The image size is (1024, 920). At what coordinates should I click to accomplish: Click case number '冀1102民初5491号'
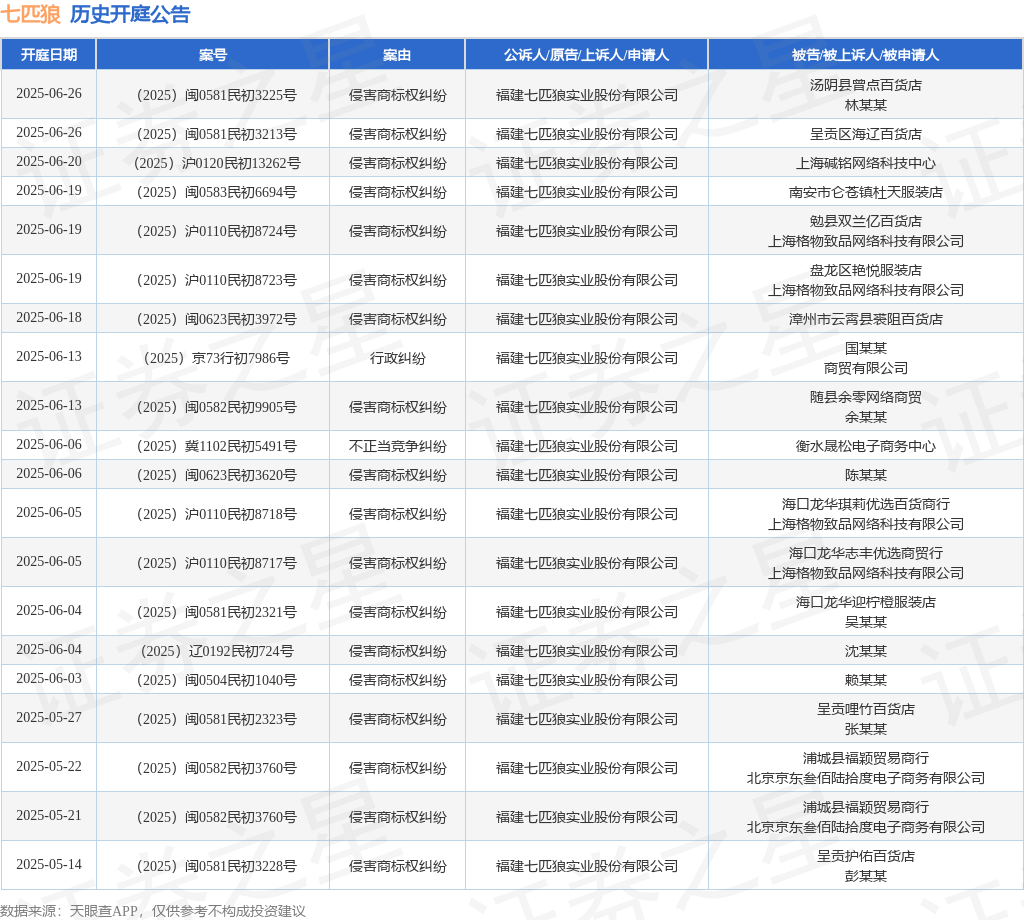[240, 447]
